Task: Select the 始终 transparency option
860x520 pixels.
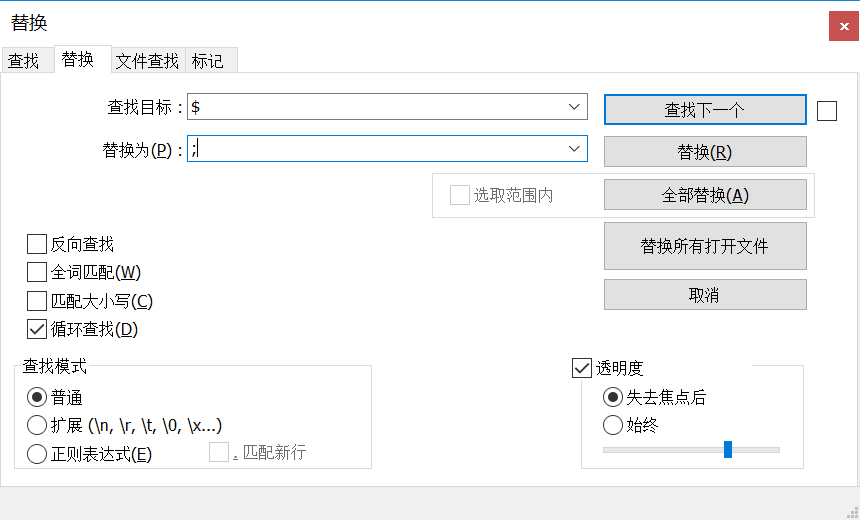Action: 613,425
